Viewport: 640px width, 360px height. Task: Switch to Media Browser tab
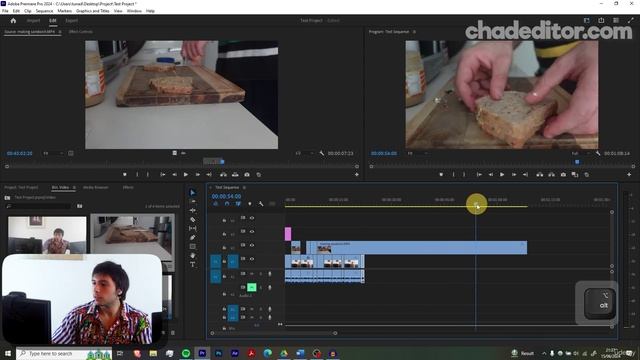(x=96, y=187)
